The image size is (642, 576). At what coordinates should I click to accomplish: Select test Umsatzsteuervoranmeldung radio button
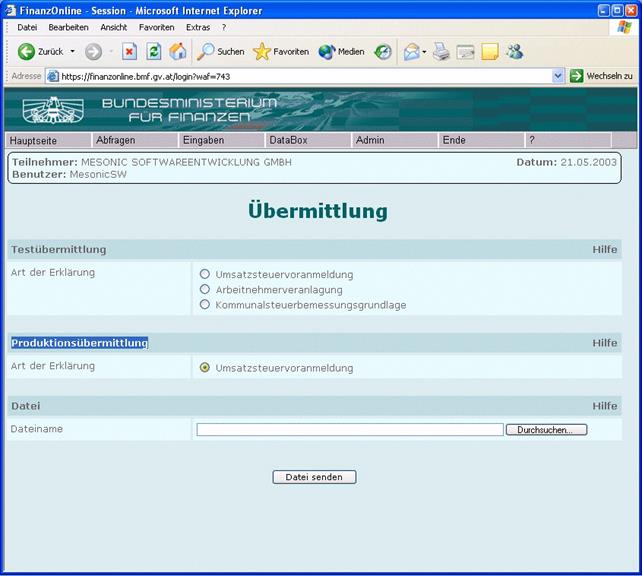tap(205, 274)
